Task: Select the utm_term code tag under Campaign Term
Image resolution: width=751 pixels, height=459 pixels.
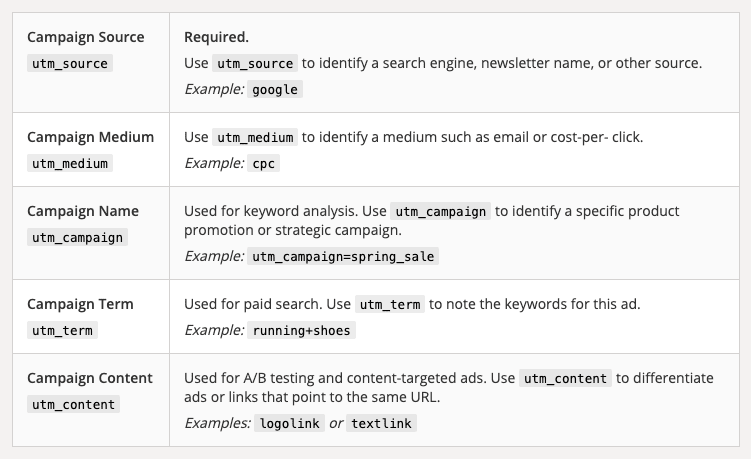Action: 62,330
